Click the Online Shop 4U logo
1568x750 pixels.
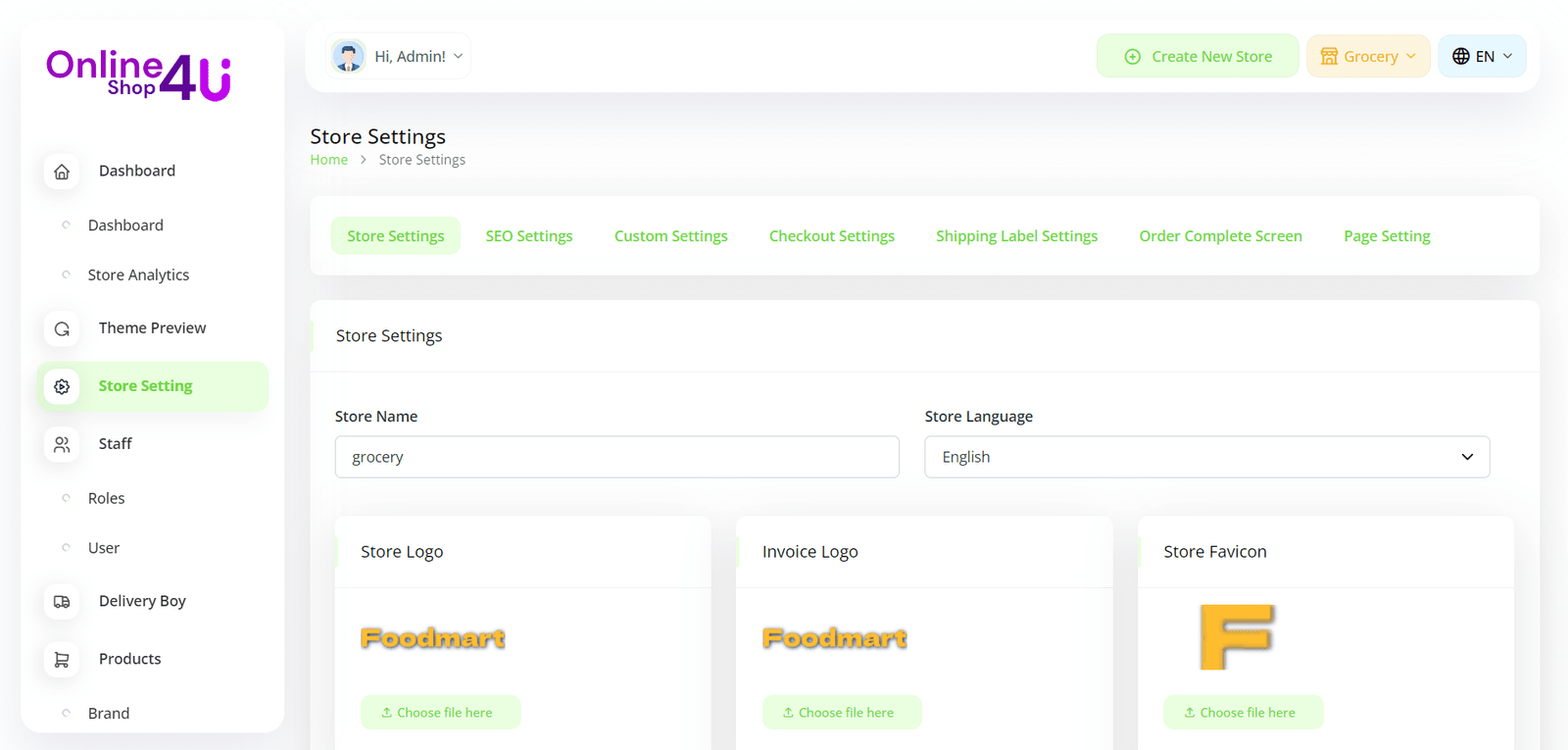click(138, 75)
